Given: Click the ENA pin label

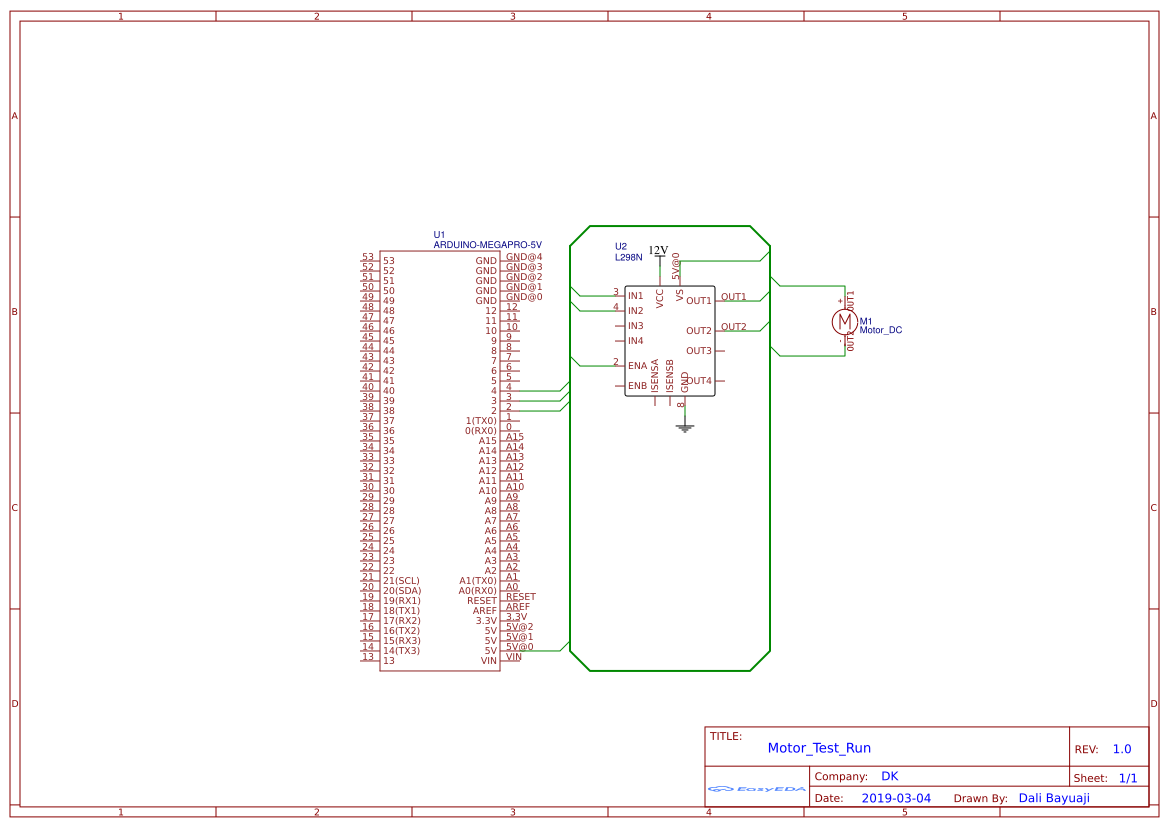Looking at the screenshot, I should 637,365.
